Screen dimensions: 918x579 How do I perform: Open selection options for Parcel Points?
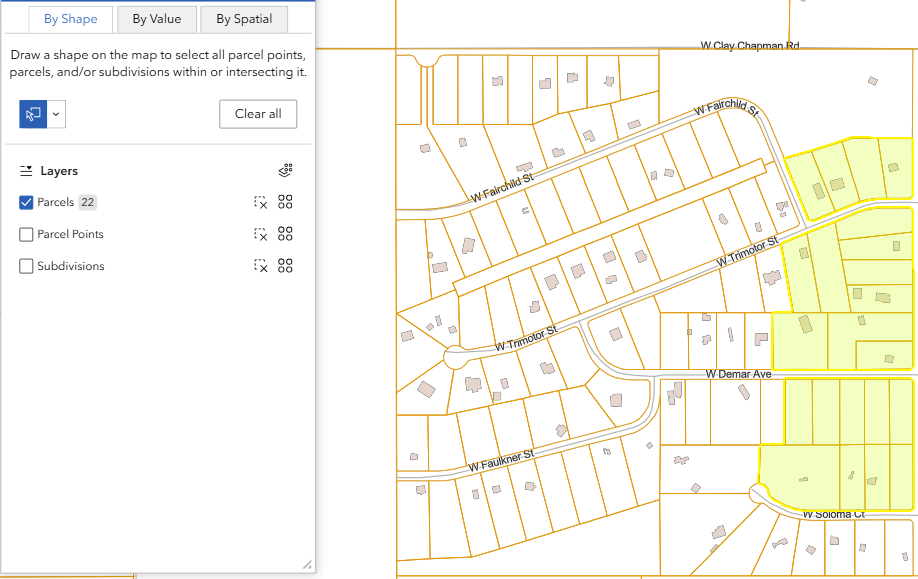pyautogui.click(x=286, y=234)
